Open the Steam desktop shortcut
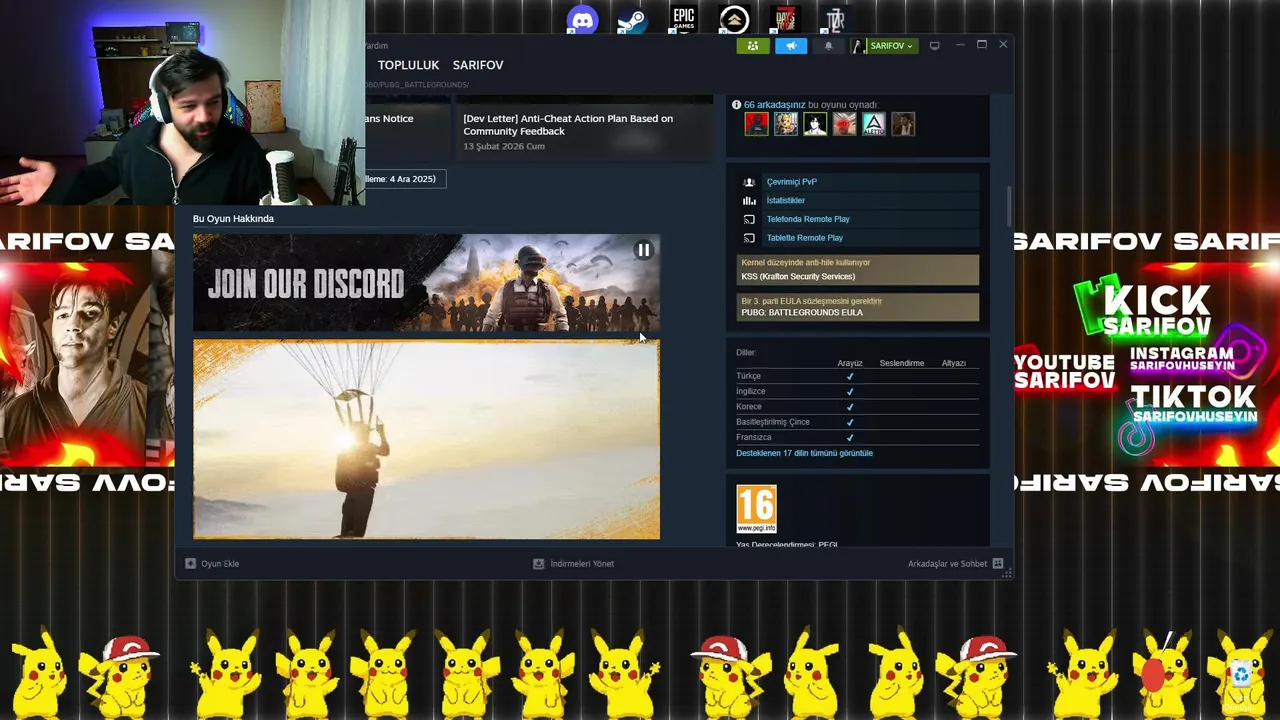1280x720 pixels. point(631,20)
